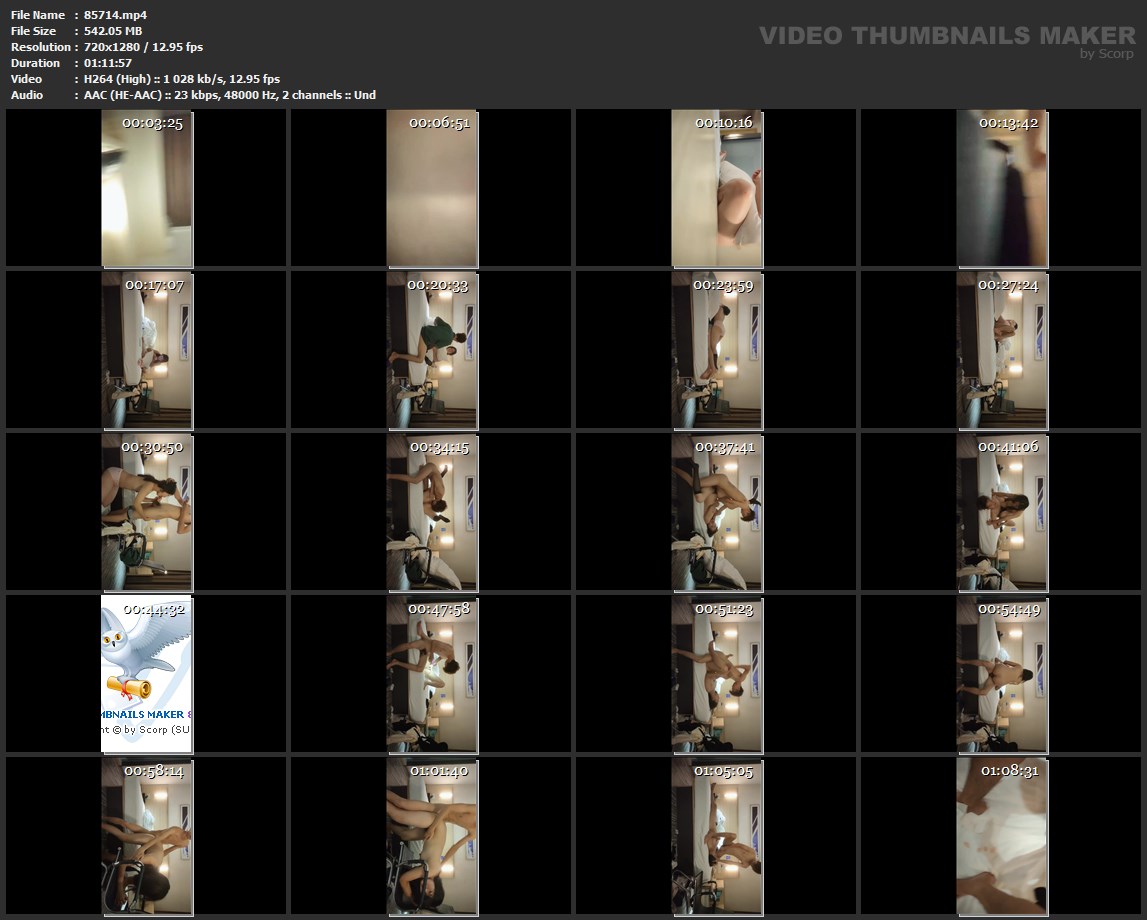Click the Duration value 01:11:57
The height and width of the screenshot is (920, 1147).
(109, 63)
